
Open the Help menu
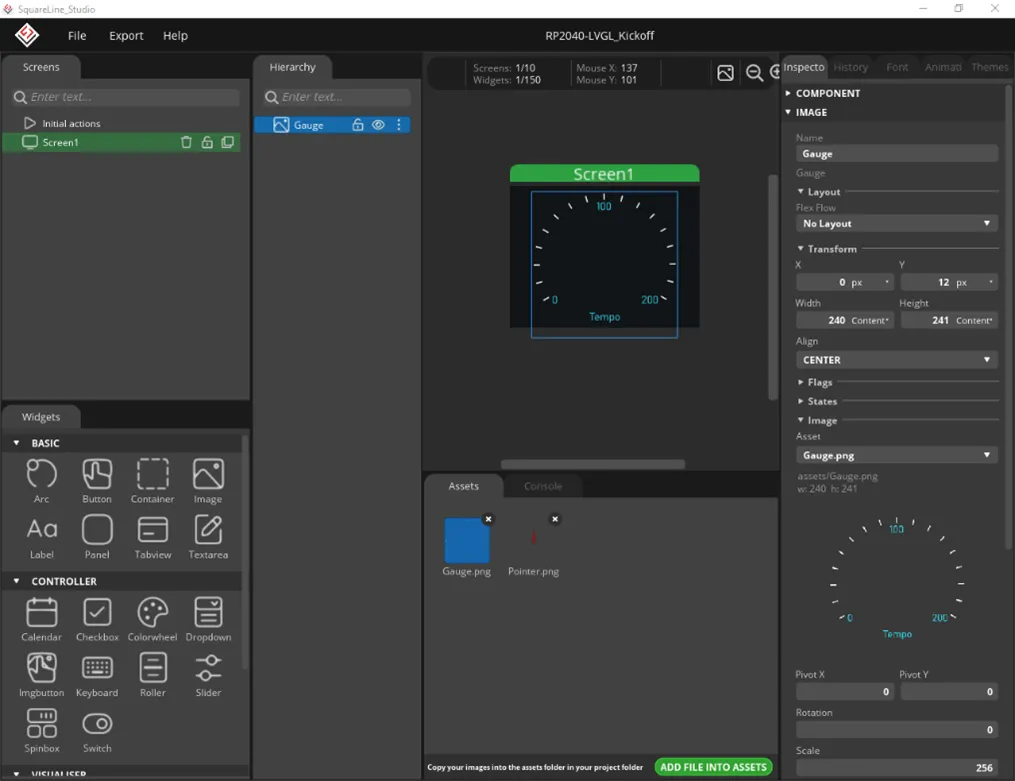click(x=175, y=36)
